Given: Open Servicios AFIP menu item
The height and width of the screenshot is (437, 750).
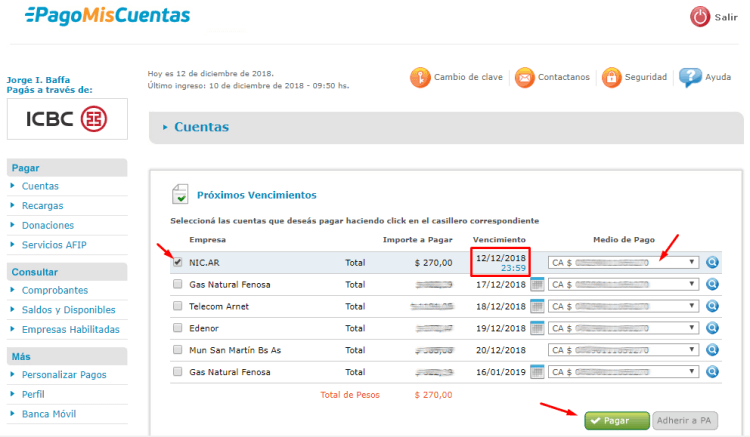Looking at the screenshot, I should (54, 245).
